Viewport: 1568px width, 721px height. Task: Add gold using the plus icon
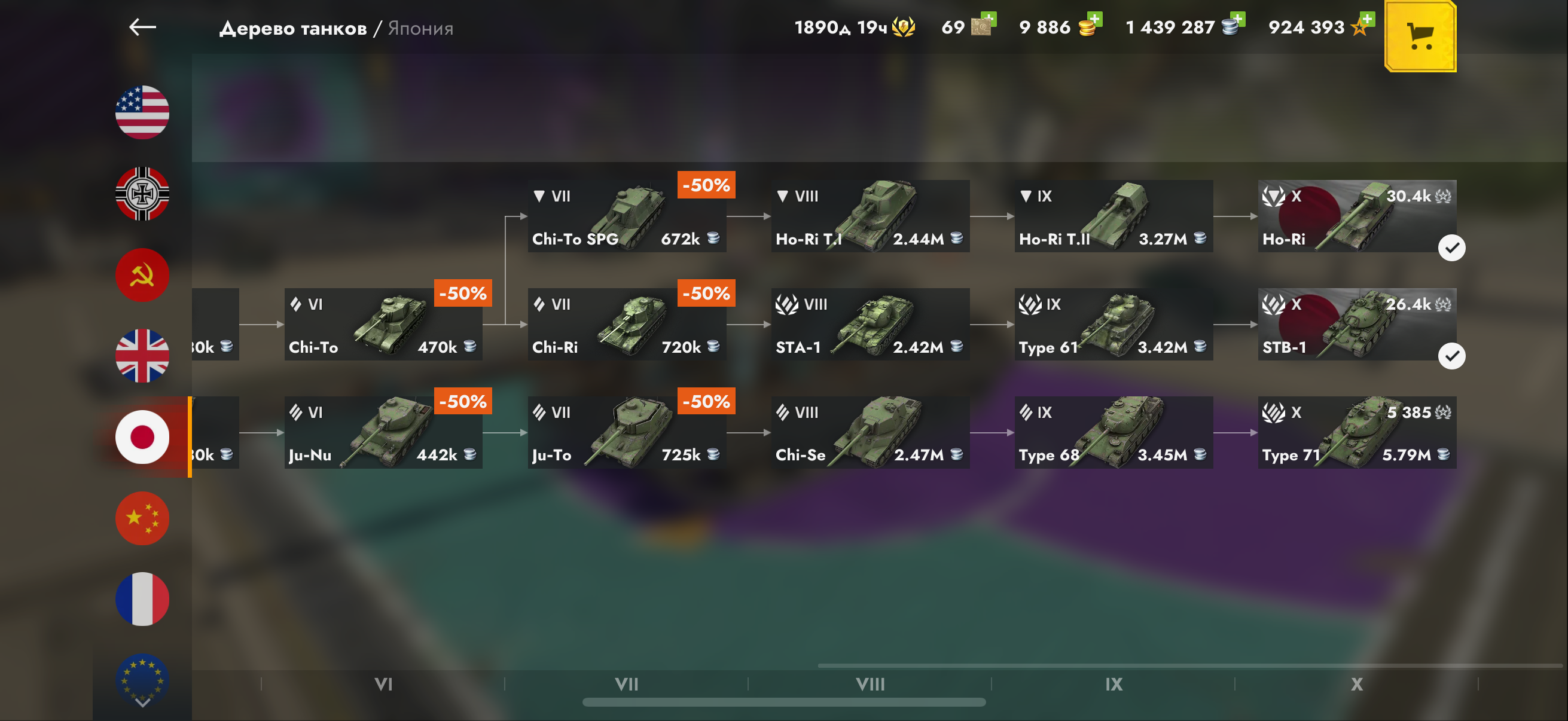(x=1094, y=19)
